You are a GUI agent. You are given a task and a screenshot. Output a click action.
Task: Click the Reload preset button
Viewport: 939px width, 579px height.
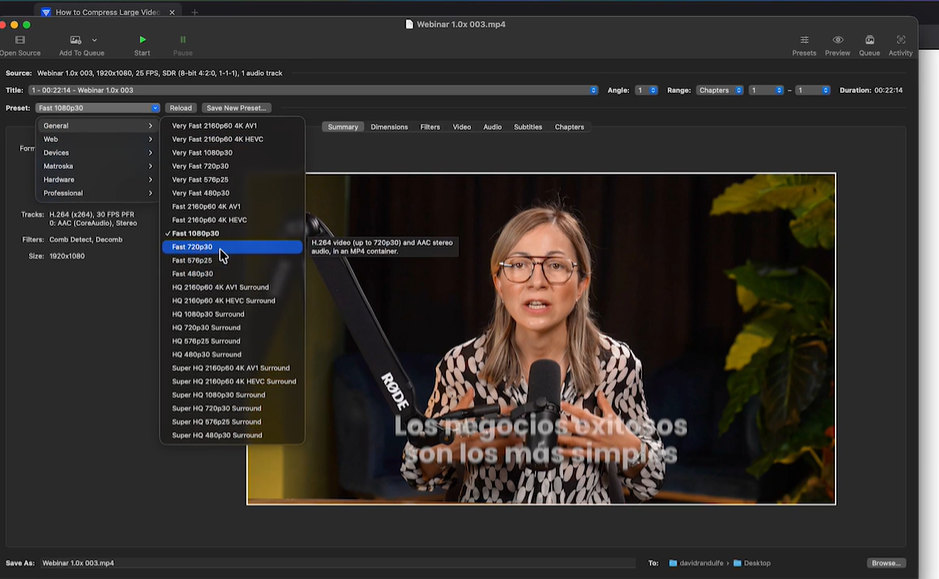(x=180, y=108)
